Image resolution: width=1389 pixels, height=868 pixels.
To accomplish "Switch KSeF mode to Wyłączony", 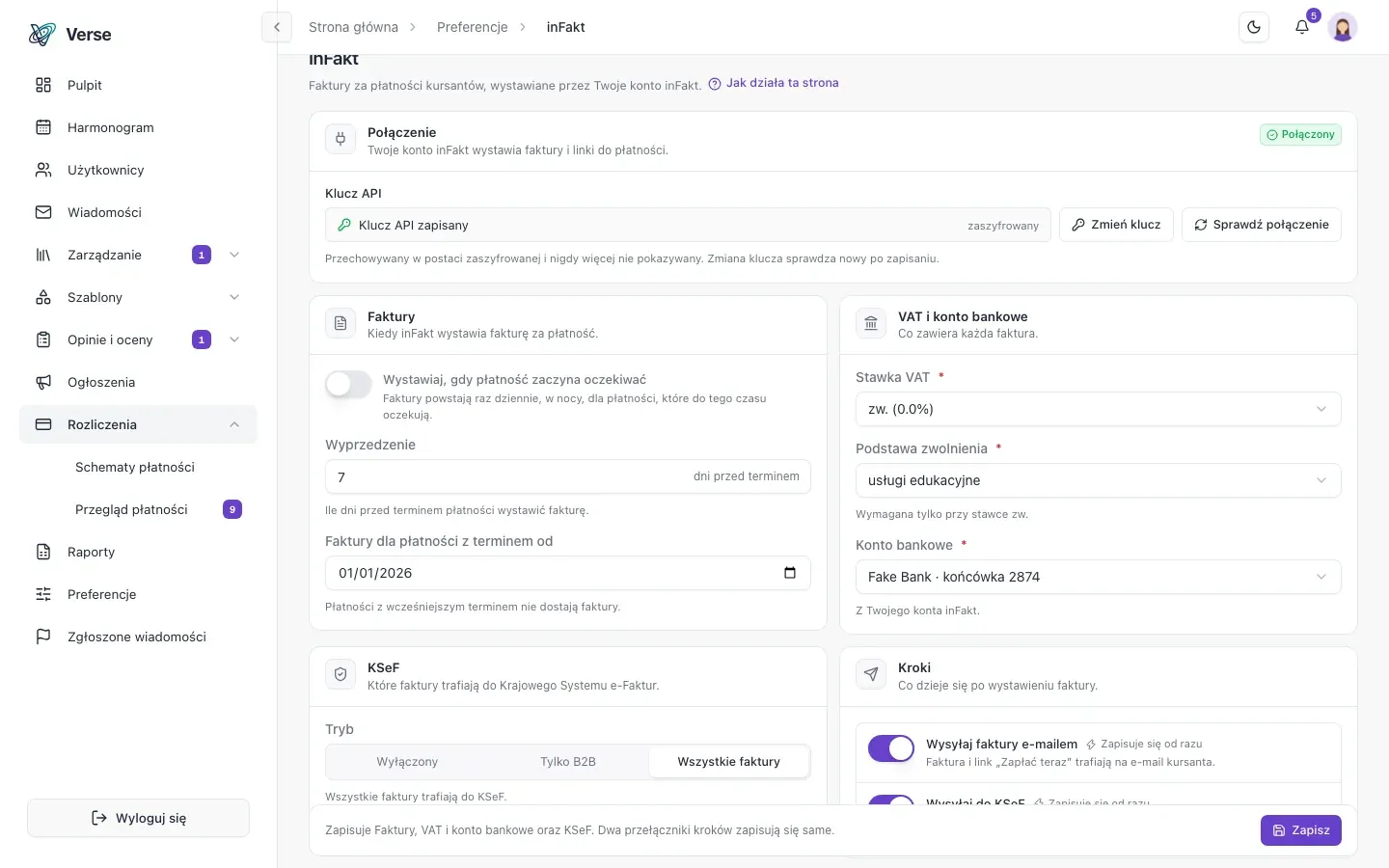I will click(407, 762).
